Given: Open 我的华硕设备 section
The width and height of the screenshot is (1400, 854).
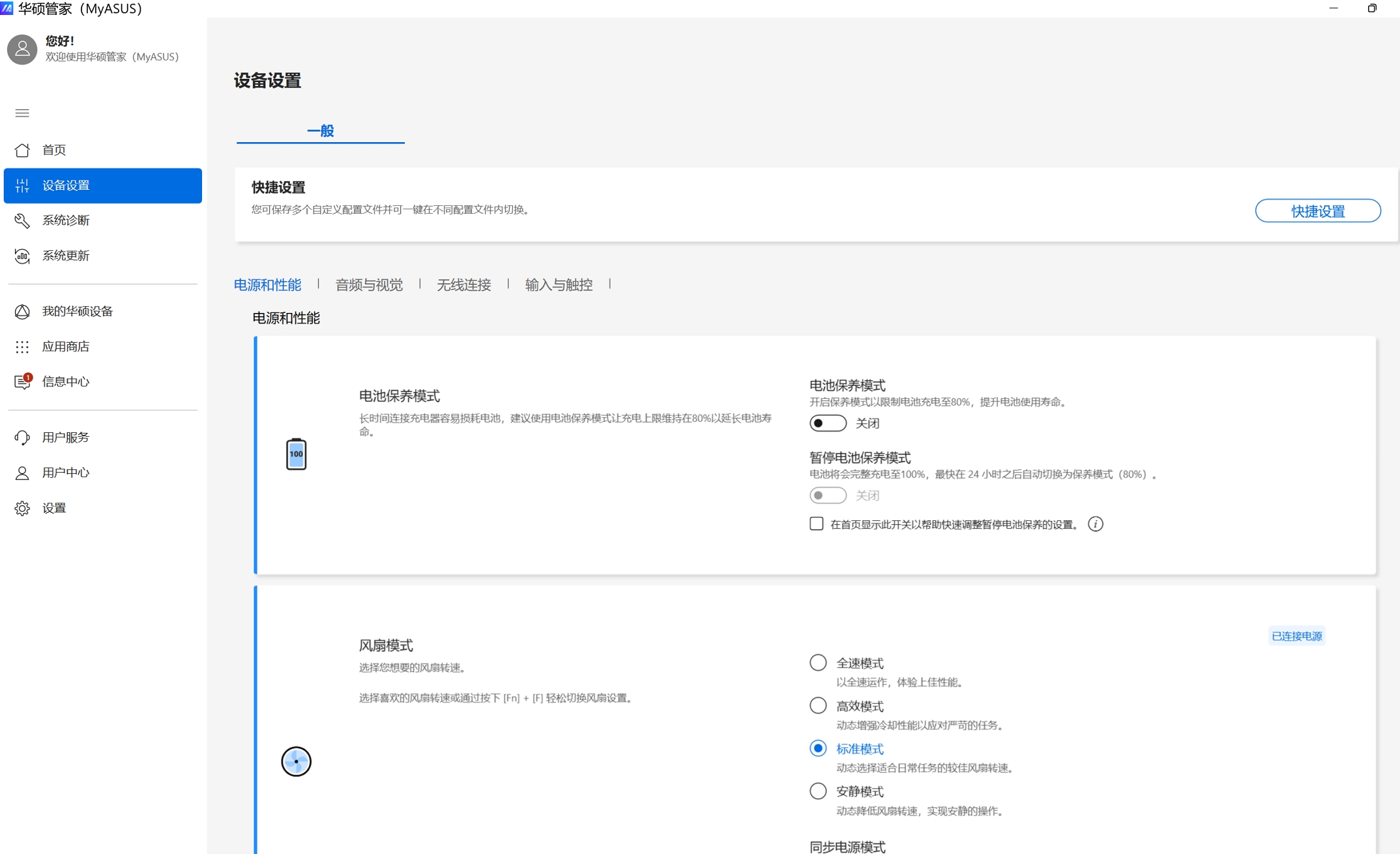Looking at the screenshot, I should (77, 312).
